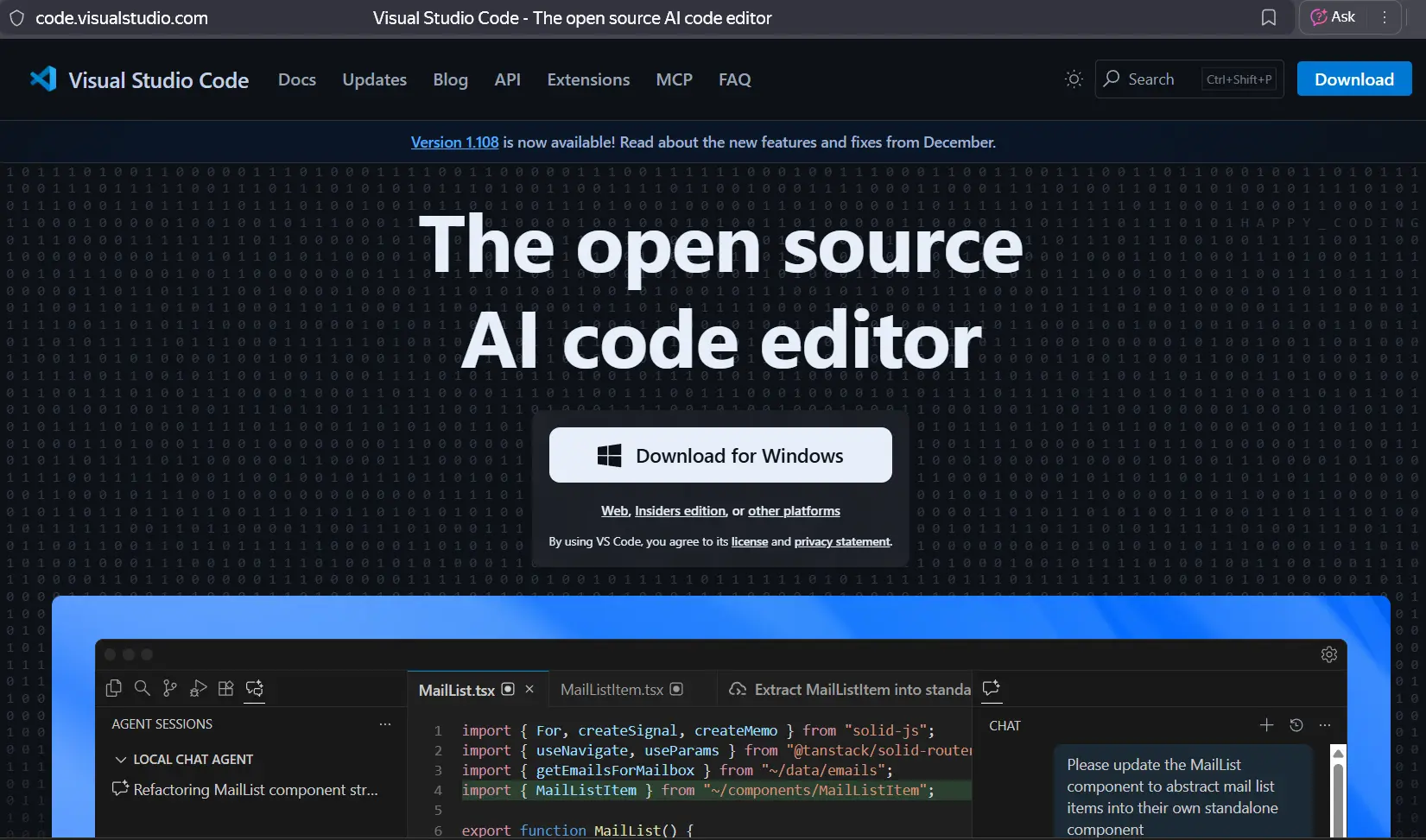1426x840 pixels.
Task: Toggle the light/dark theme sun icon
Action: [x=1074, y=79]
